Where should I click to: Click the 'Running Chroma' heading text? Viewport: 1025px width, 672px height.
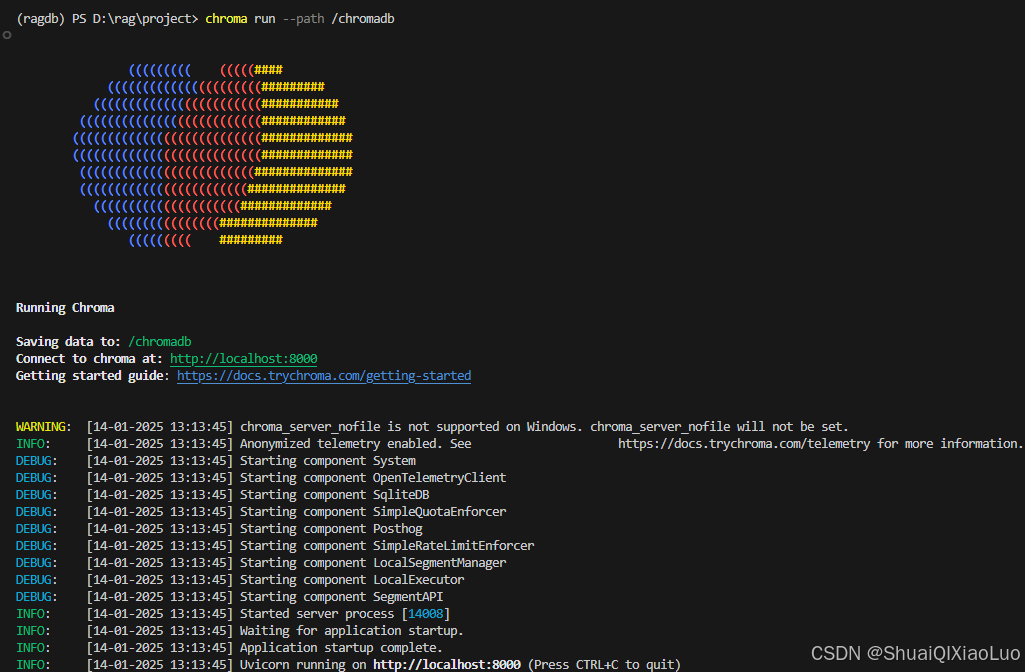tap(65, 307)
